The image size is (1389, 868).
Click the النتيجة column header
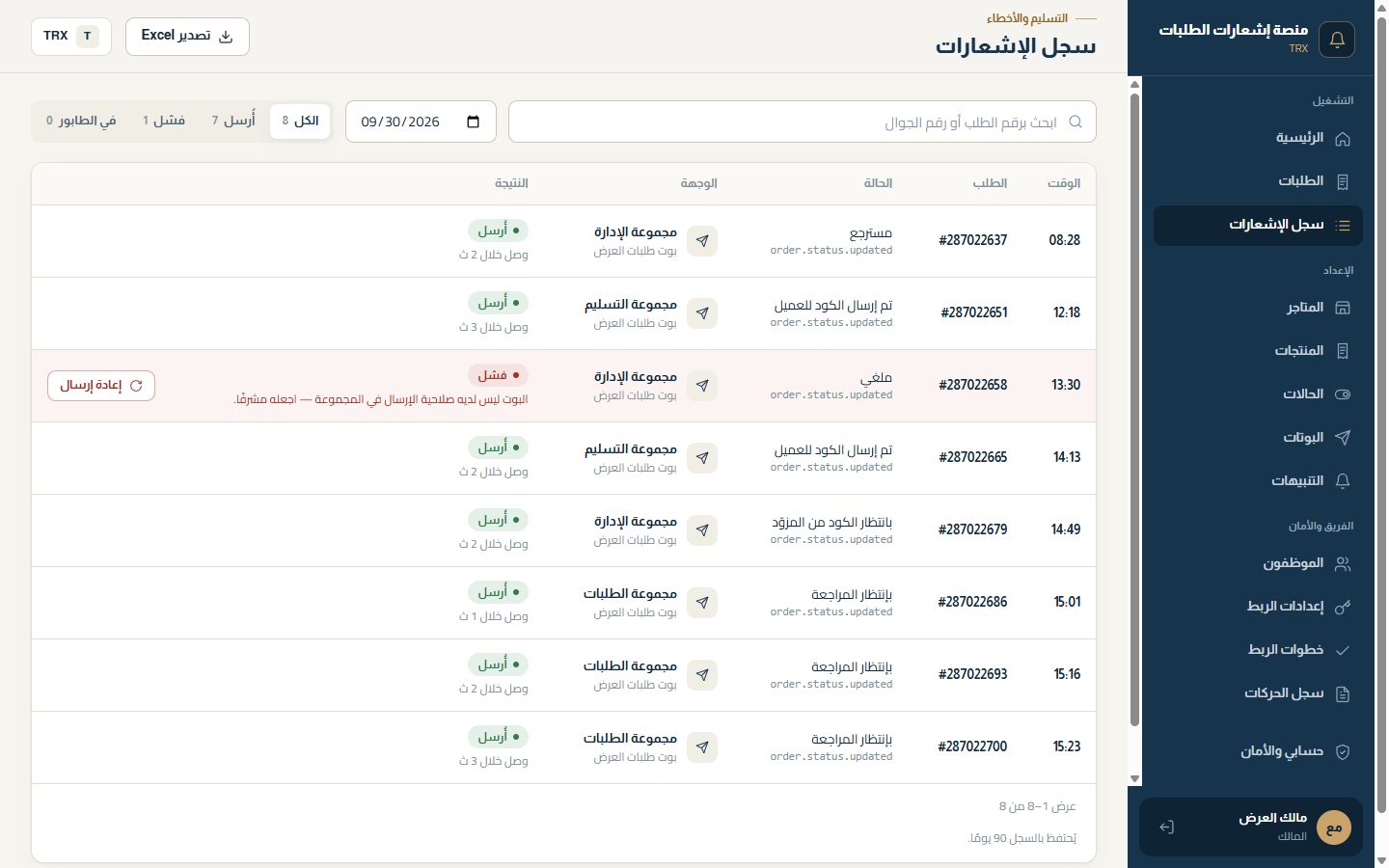coord(511,183)
